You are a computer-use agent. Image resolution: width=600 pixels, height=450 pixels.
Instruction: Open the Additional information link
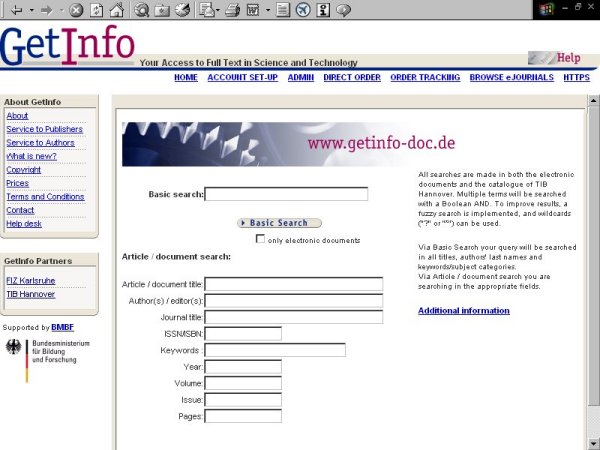tap(464, 310)
